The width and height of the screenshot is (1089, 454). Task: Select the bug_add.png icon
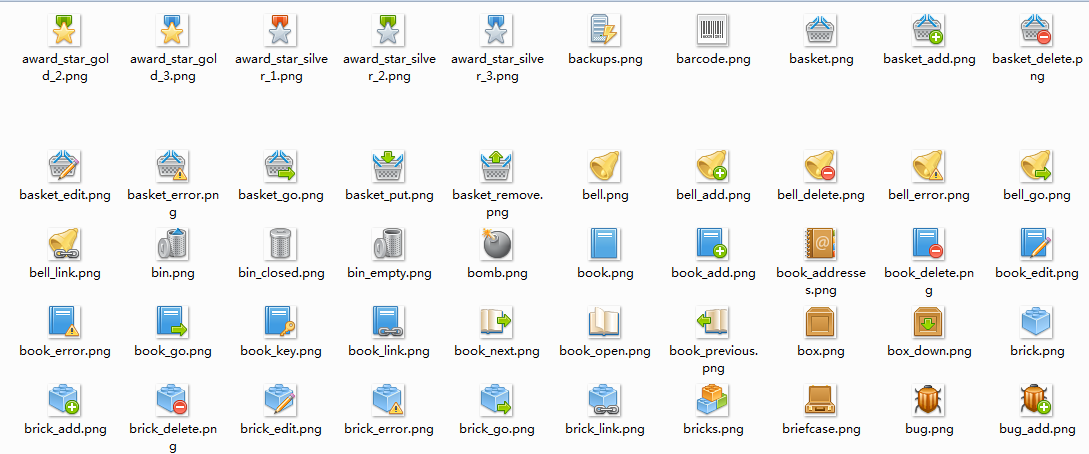pos(1037,399)
